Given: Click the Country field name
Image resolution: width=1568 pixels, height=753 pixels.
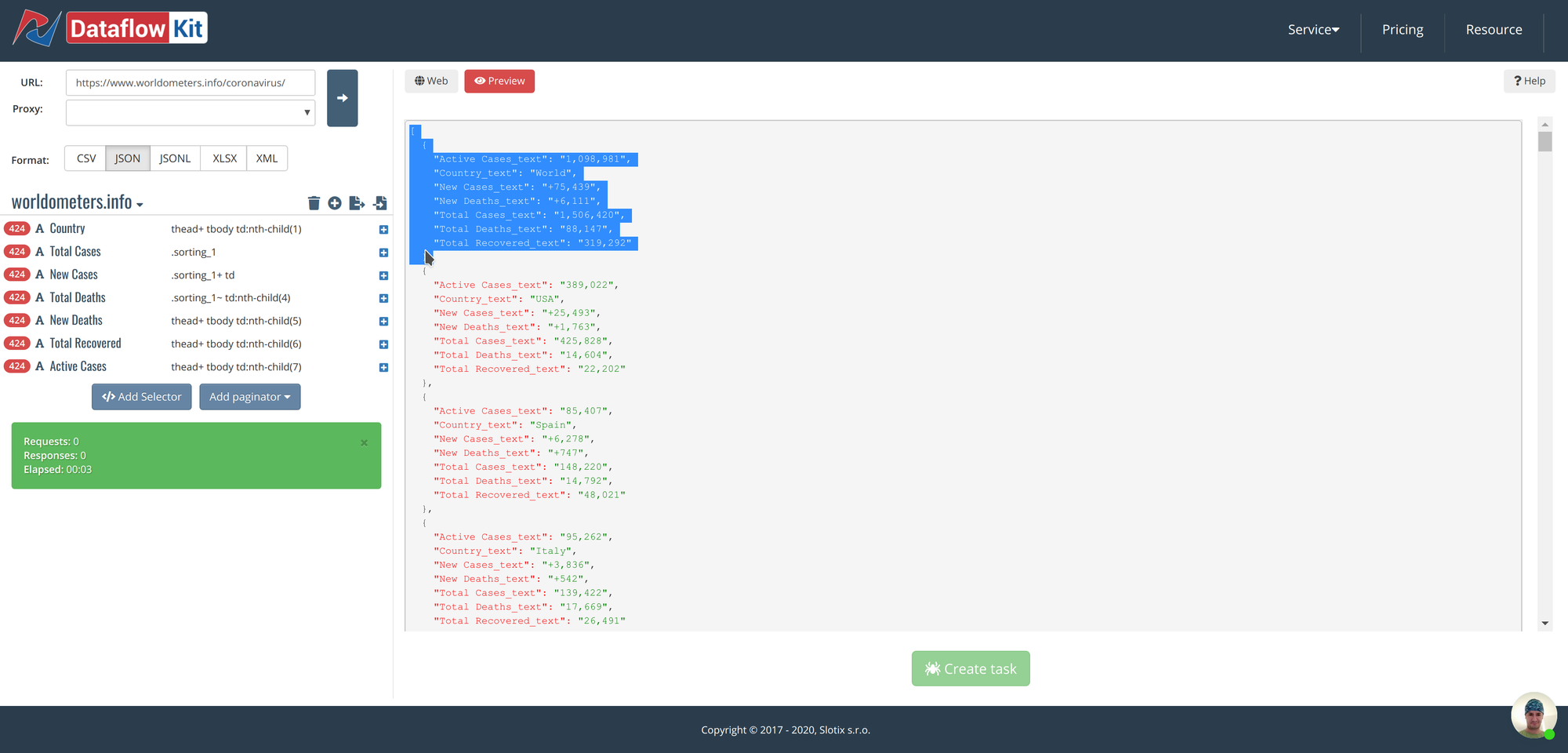Looking at the screenshot, I should (x=67, y=229).
